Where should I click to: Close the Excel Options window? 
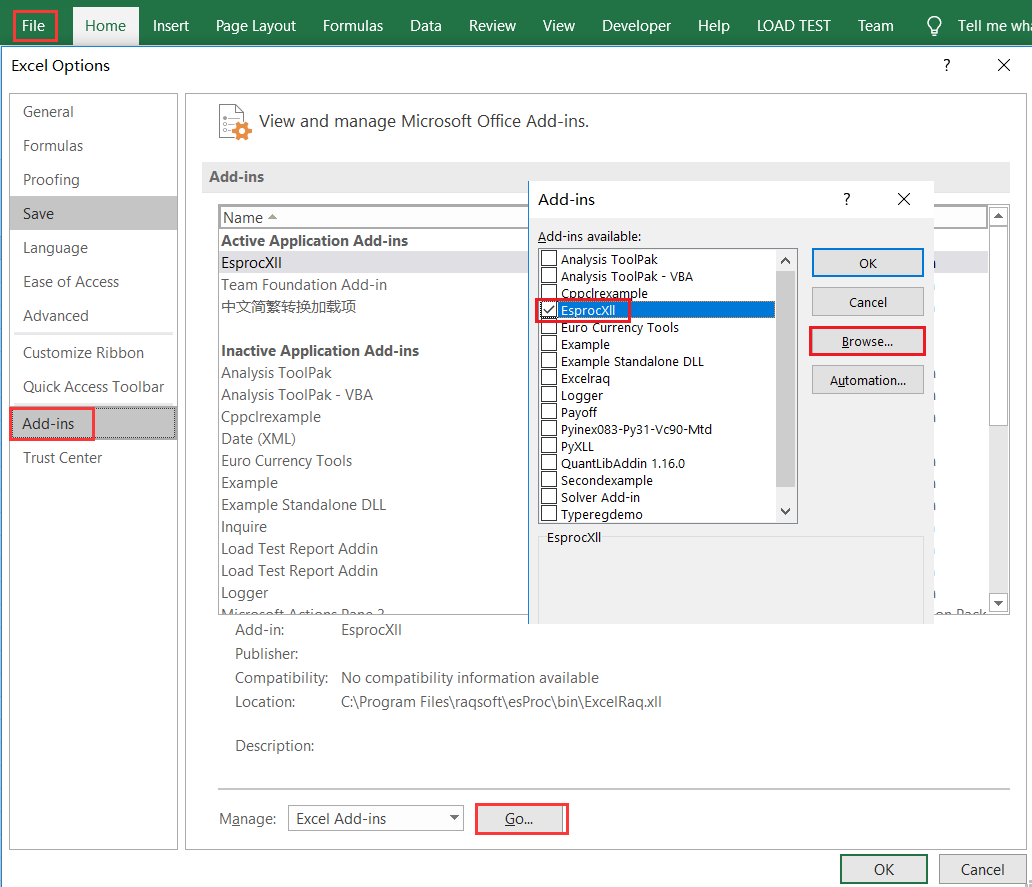[1004, 66]
